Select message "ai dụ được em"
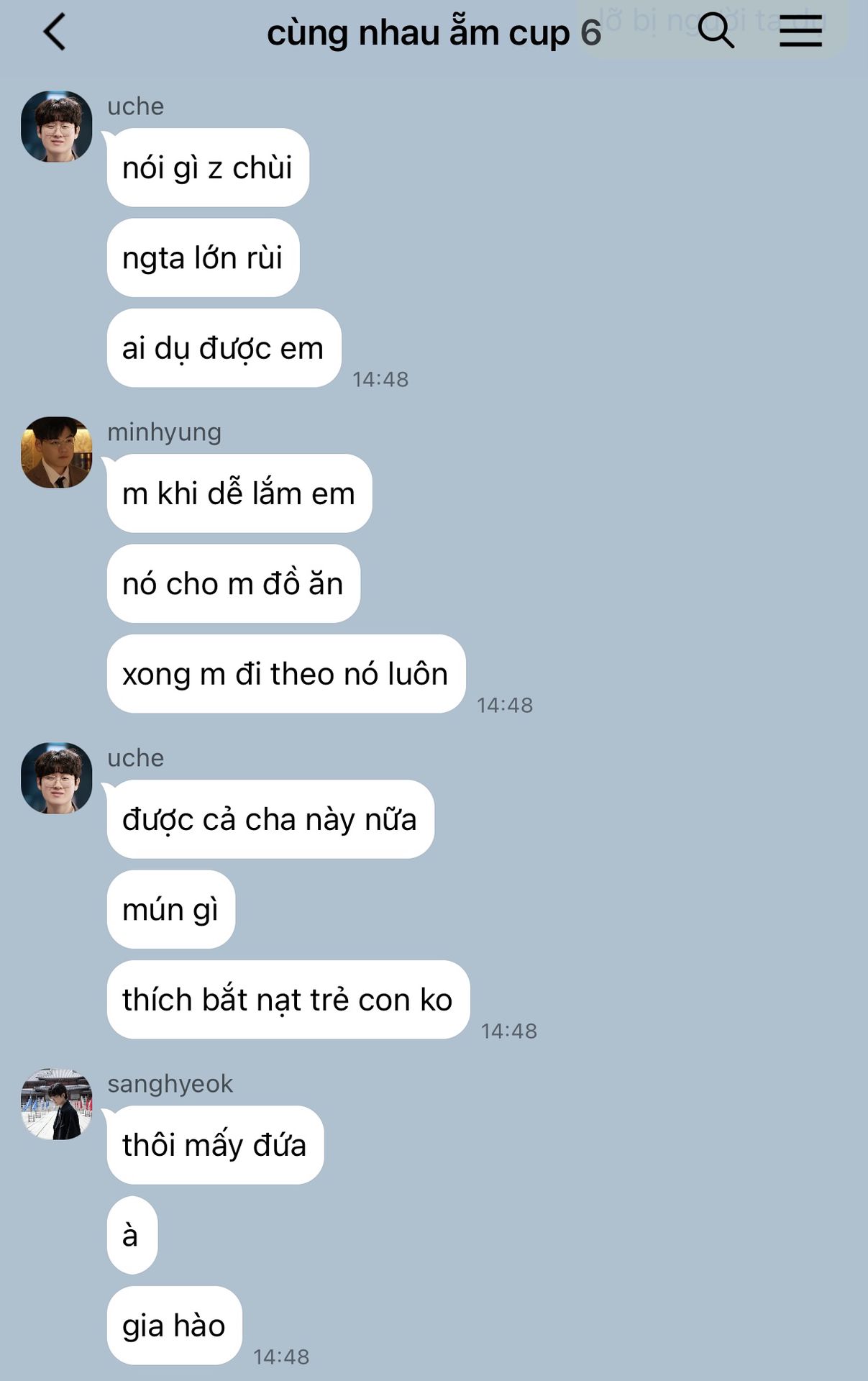 coord(224,348)
